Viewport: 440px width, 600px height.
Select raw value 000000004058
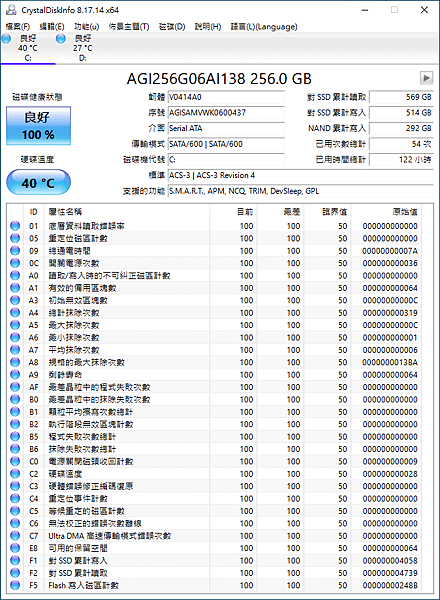click(390, 561)
